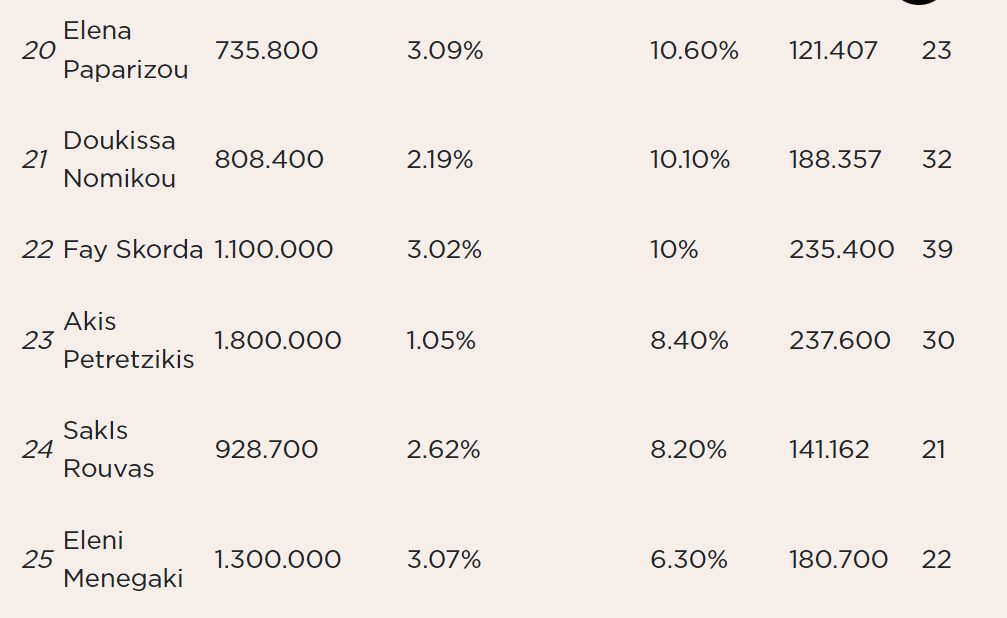Click rank number 25
The height and width of the screenshot is (618, 1007).
[37, 560]
